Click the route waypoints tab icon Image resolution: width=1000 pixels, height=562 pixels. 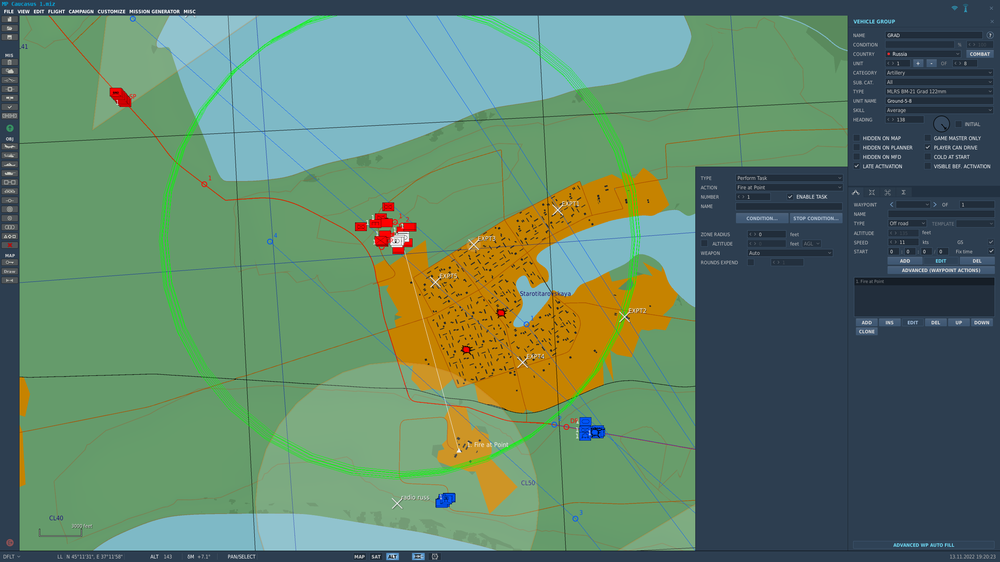(856, 192)
